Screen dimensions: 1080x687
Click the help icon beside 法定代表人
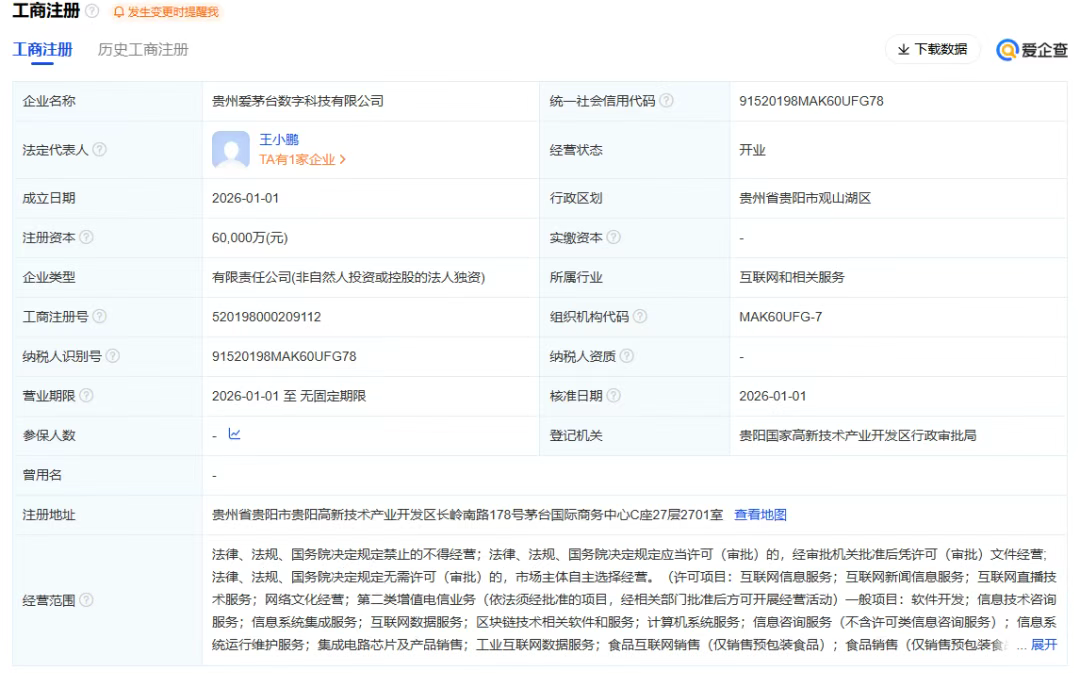tap(99, 150)
